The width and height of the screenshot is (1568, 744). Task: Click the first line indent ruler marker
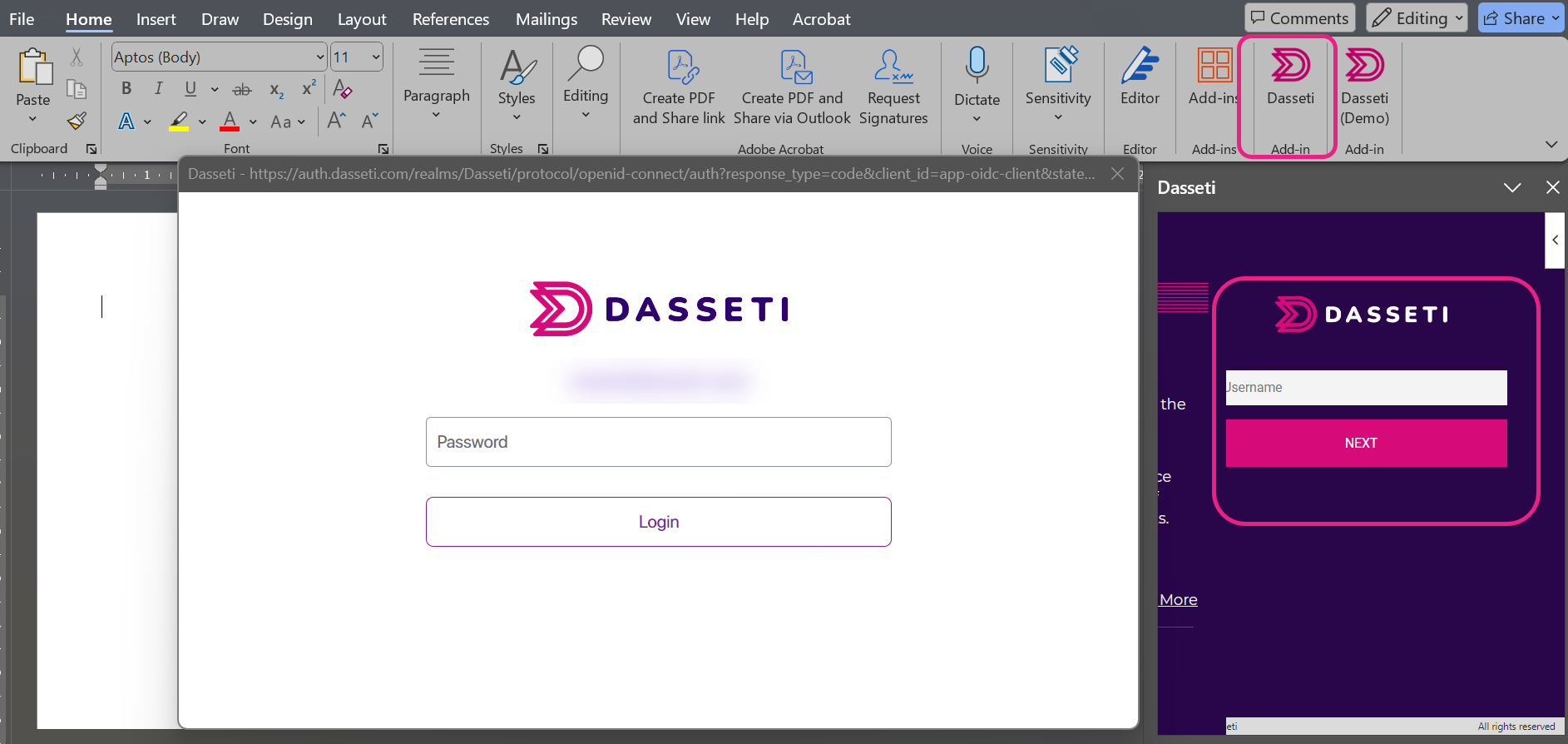[x=101, y=170]
